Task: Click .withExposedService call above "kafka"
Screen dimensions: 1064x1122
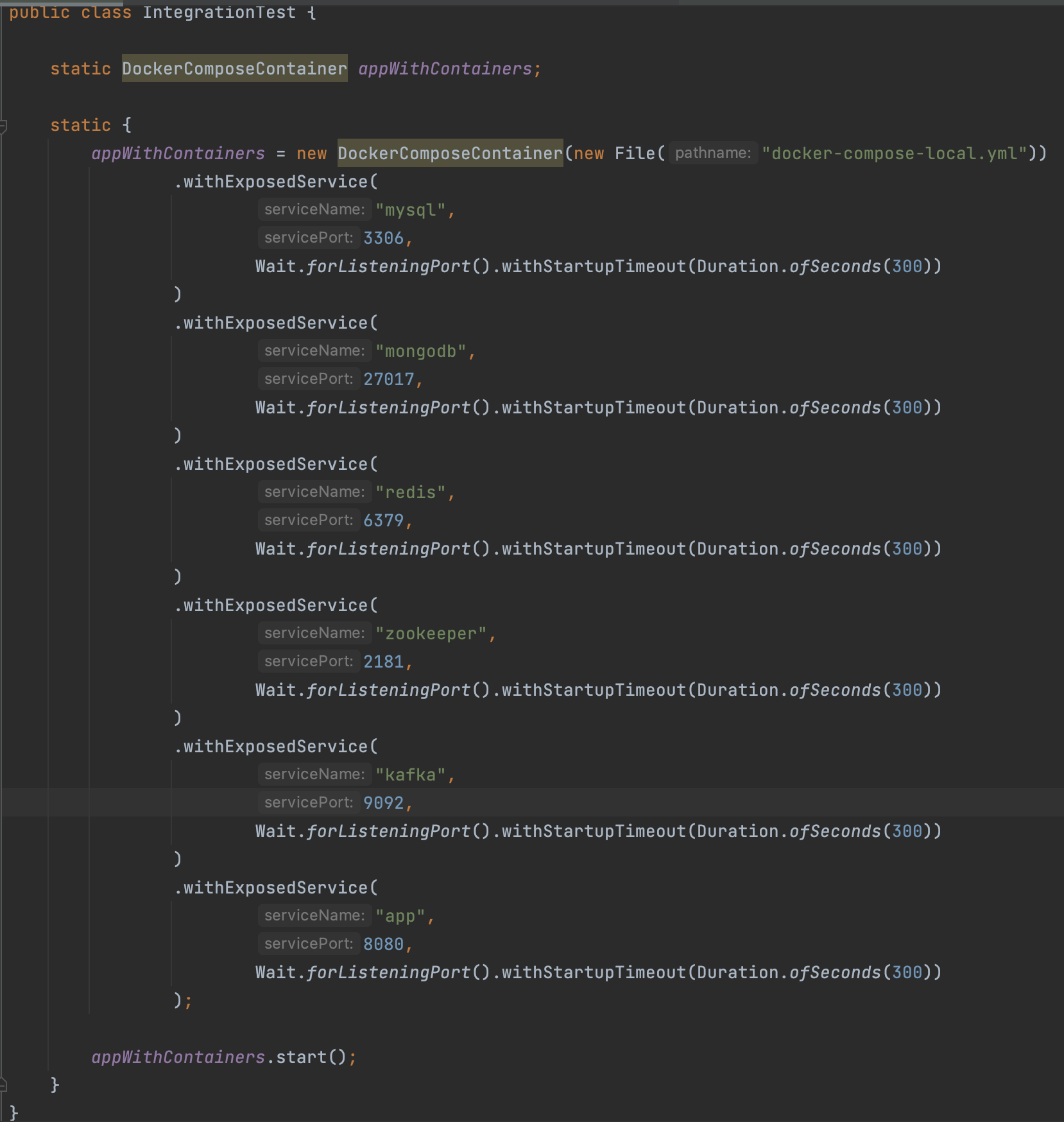Action: pyautogui.click(x=276, y=747)
